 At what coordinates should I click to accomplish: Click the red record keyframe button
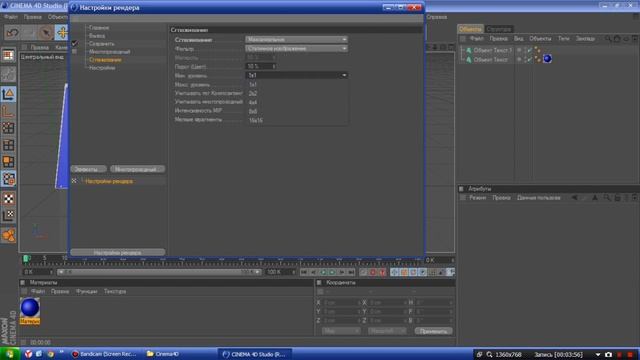click(372, 272)
